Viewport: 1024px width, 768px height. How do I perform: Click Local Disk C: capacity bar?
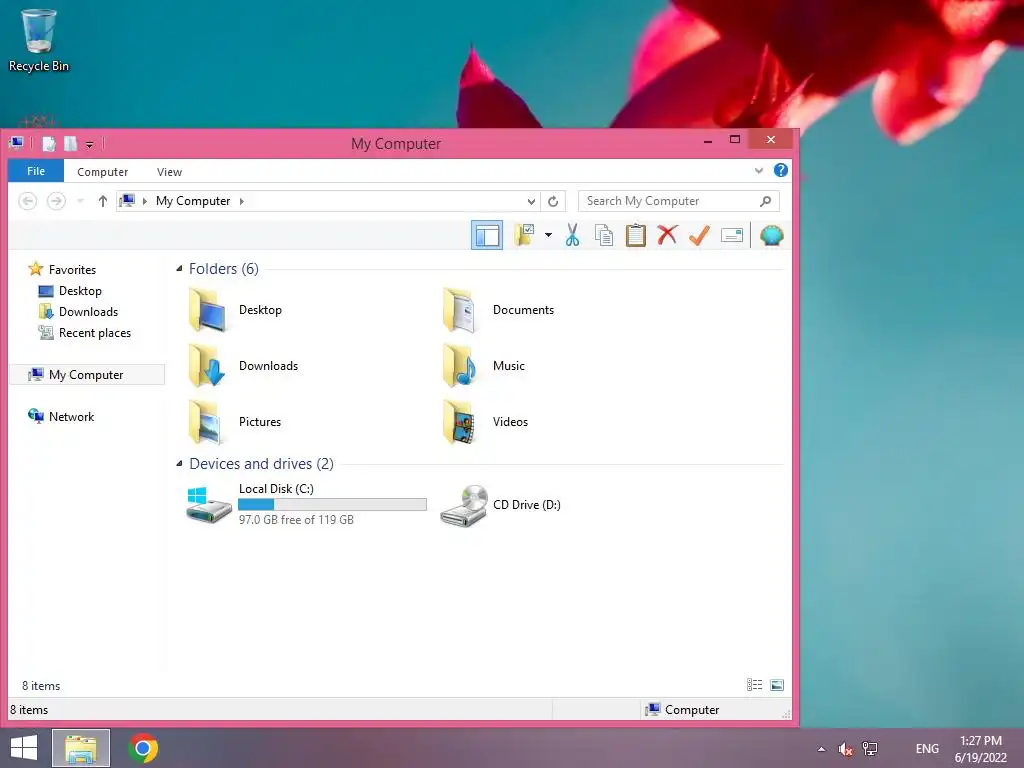(332, 504)
